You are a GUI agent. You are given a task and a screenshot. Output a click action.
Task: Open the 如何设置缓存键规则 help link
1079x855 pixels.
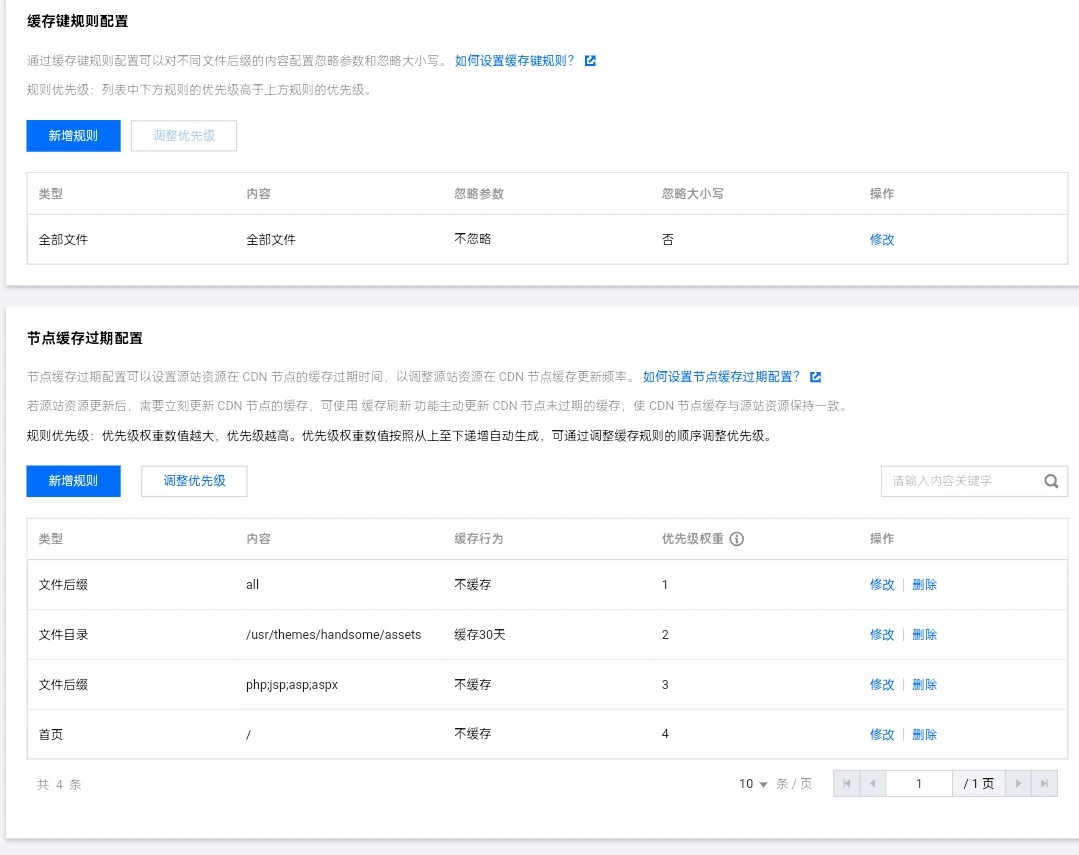coord(514,61)
